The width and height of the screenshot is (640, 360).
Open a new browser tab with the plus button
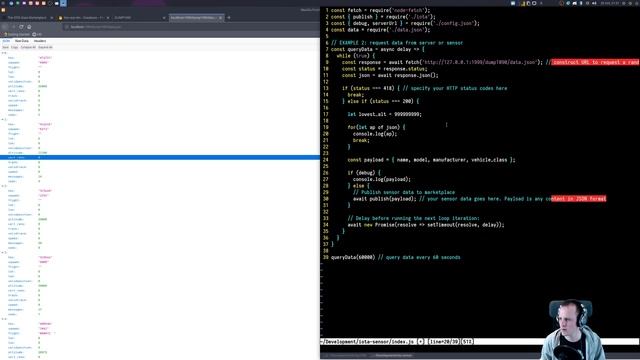(229, 18)
